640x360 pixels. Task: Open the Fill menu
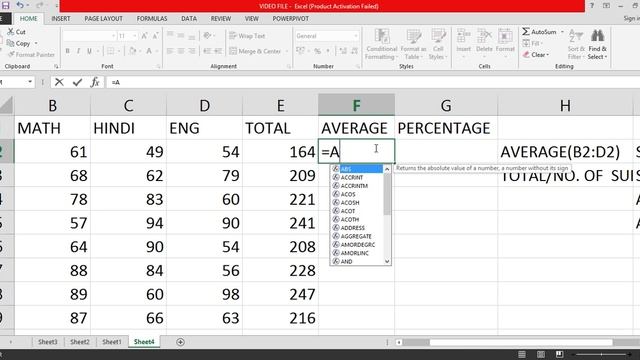click(x=532, y=43)
